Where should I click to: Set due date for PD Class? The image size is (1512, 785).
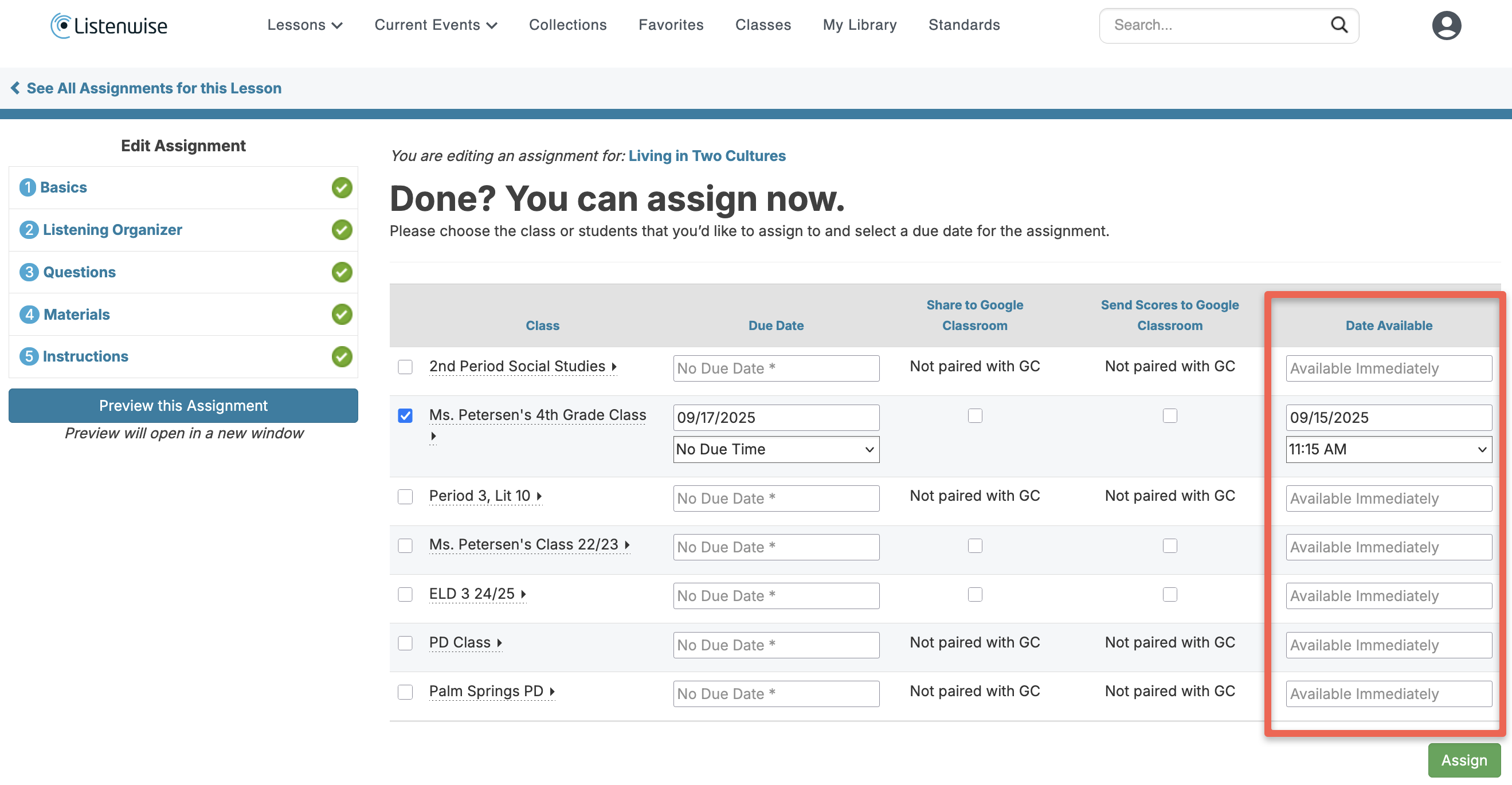[776, 645]
